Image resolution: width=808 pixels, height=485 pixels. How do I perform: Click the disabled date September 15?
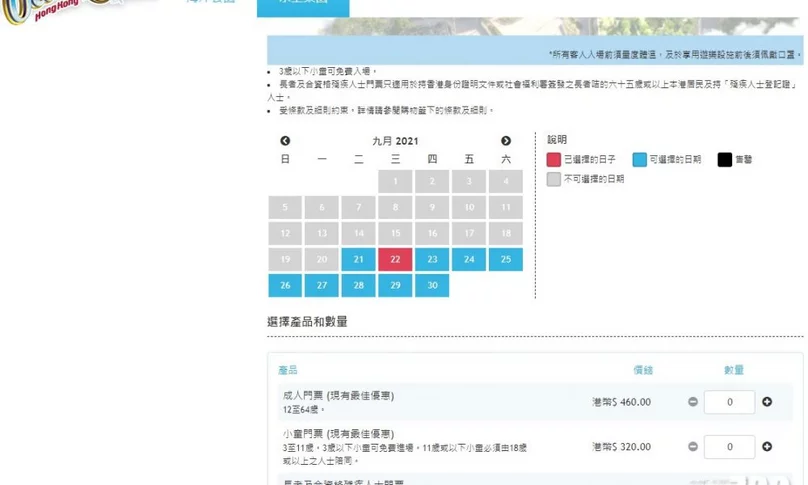tap(395, 233)
